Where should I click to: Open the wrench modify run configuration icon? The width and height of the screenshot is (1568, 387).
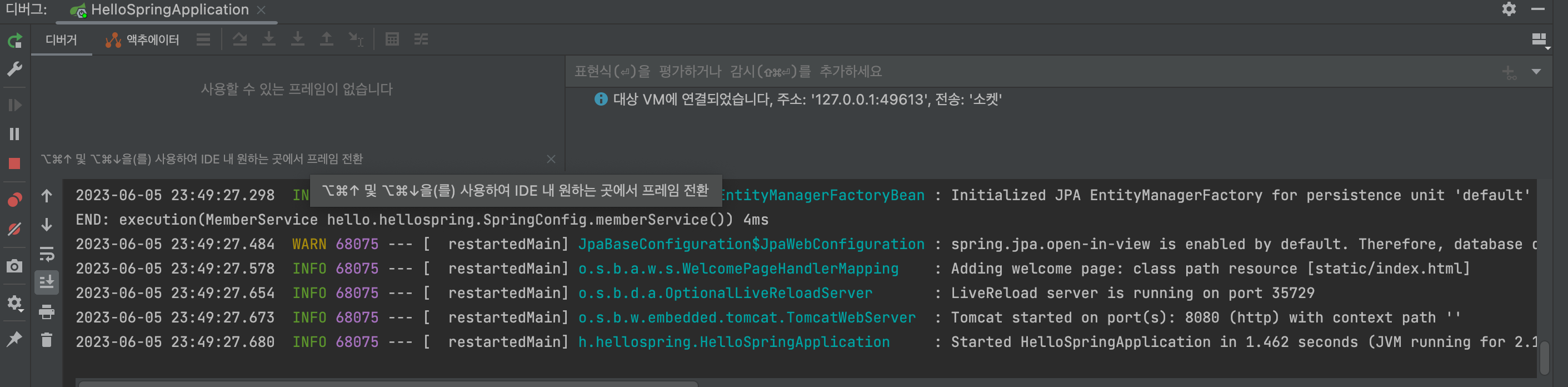coord(14,69)
